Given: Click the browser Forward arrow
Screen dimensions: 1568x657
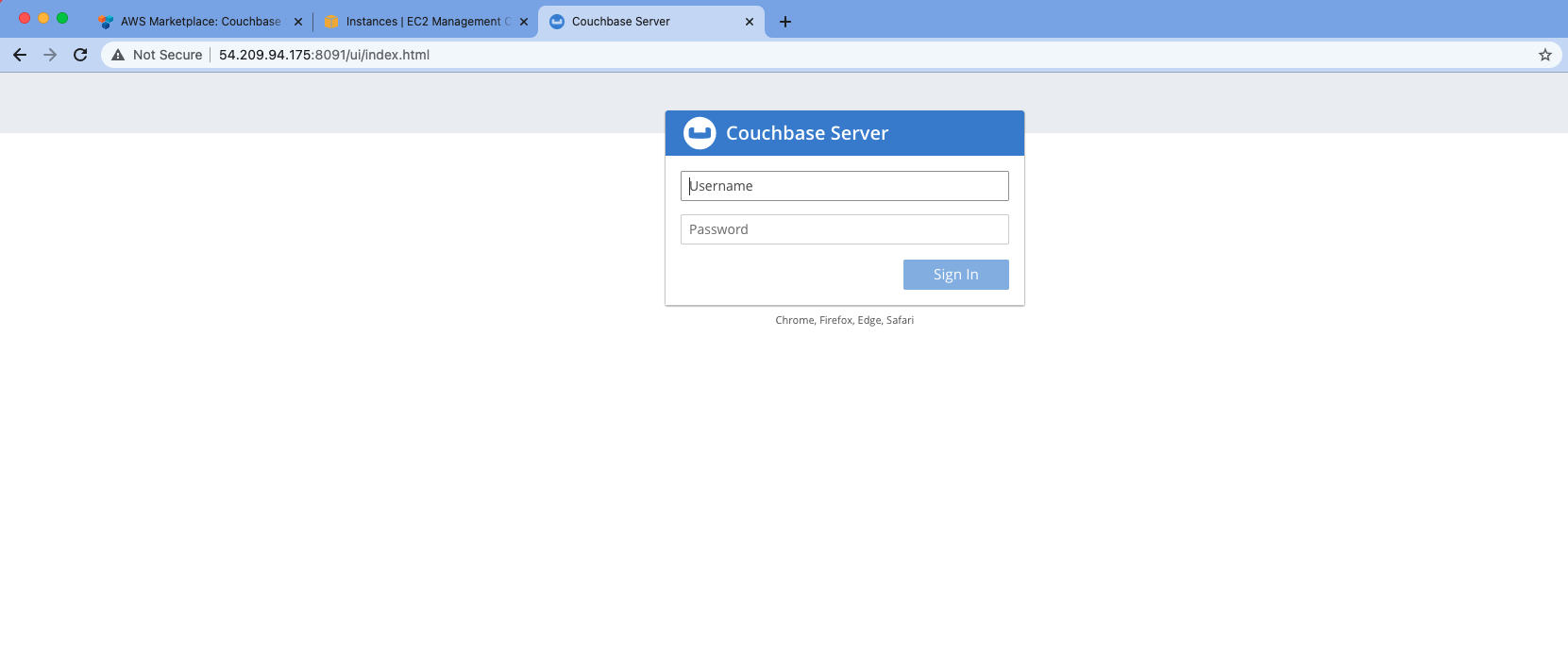Looking at the screenshot, I should 50,55.
